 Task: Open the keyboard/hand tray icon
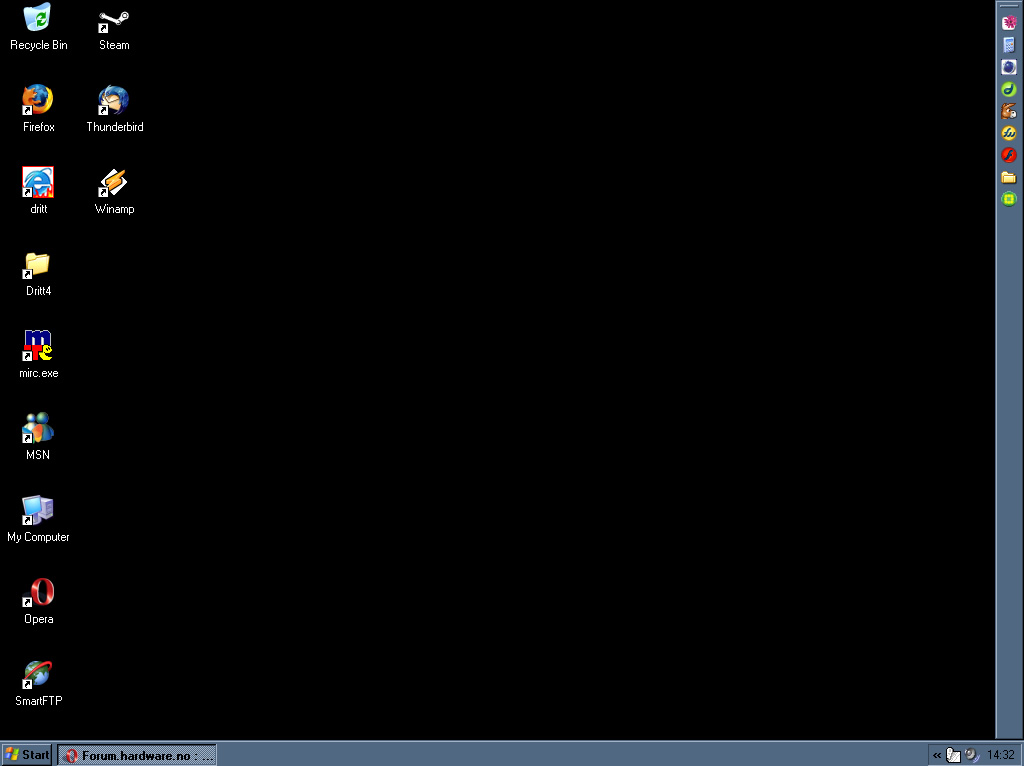[x=953, y=756]
